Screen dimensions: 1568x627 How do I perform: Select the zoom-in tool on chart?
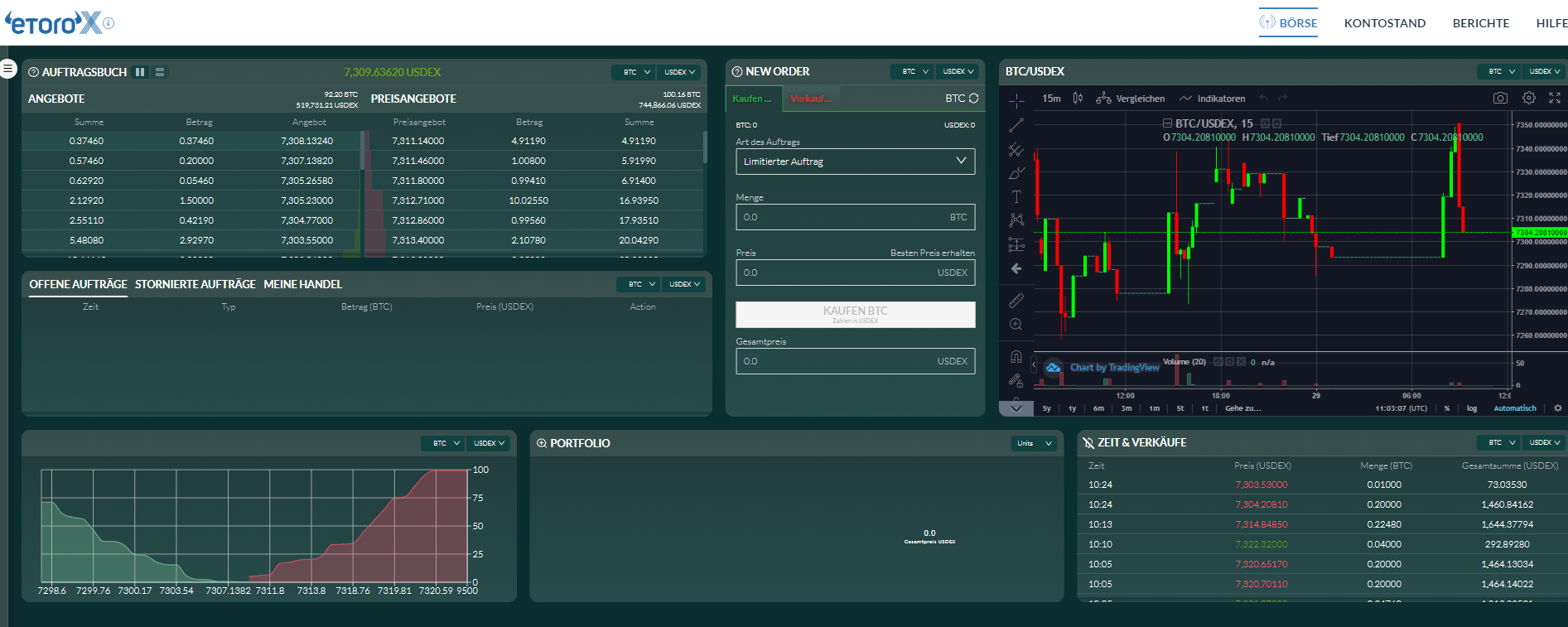(1016, 325)
